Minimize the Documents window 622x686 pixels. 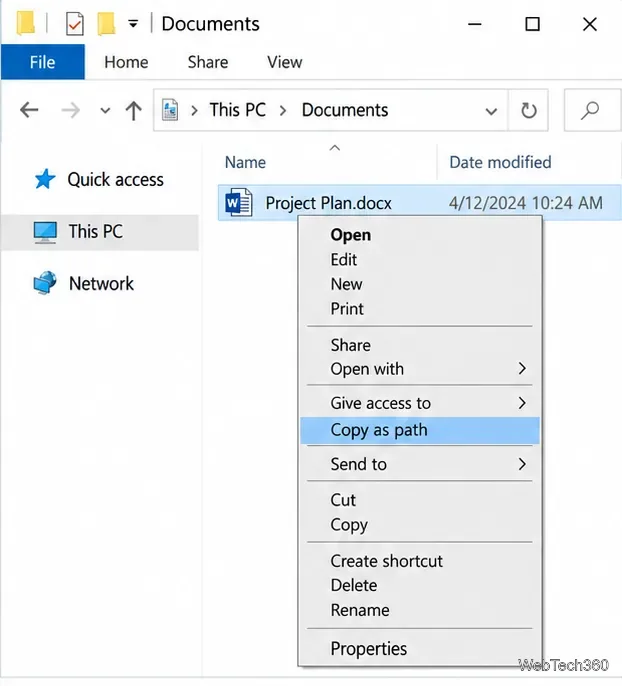[475, 24]
